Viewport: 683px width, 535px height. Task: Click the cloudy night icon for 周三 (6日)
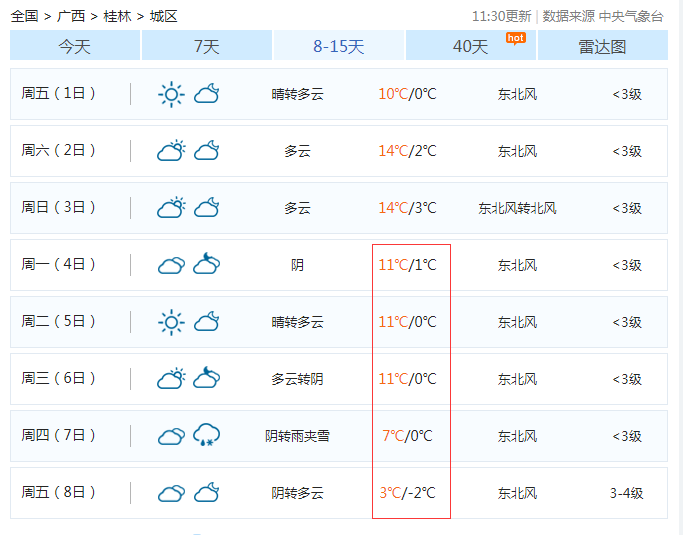pyautogui.click(x=207, y=378)
